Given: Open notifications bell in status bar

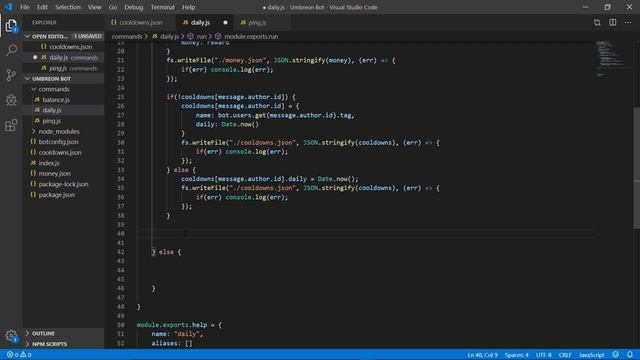Looking at the screenshot, I should (x=630, y=355).
